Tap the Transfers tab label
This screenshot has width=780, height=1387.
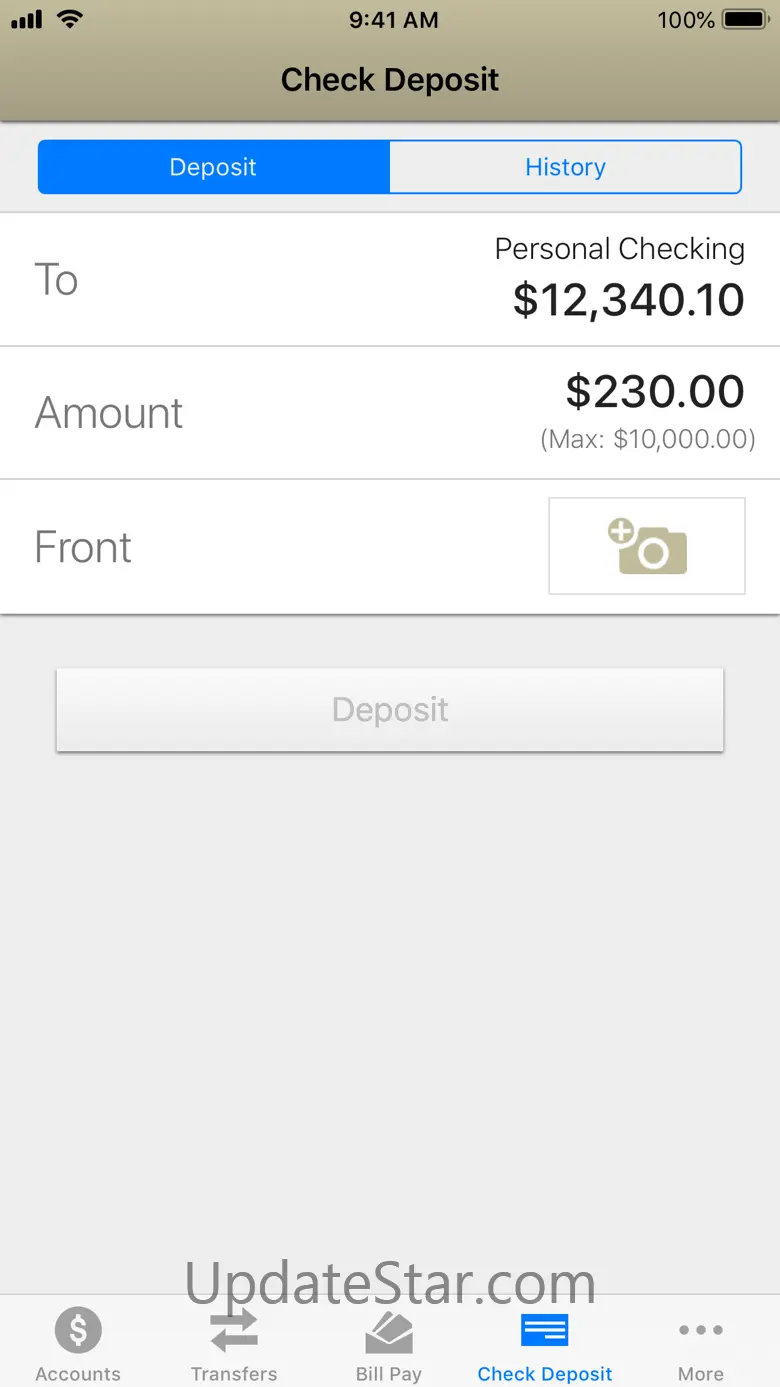(234, 1374)
